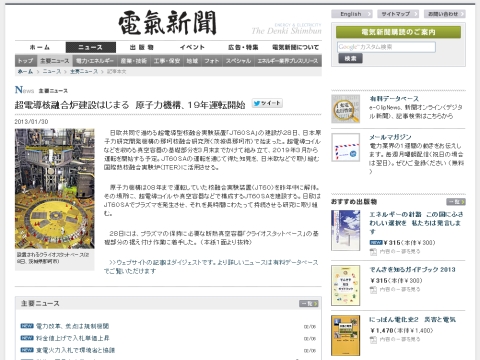Click document icon under エネルギーの針路 price
The image size is (480, 360).
[373, 252]
